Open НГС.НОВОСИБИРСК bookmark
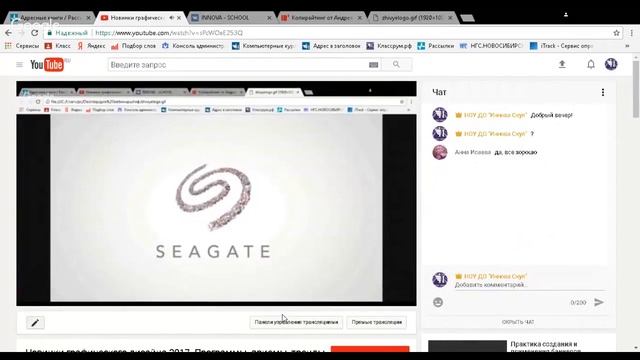The height and width of the screenshot is (360, 640). pyautogui.click(x=491, y=46)
